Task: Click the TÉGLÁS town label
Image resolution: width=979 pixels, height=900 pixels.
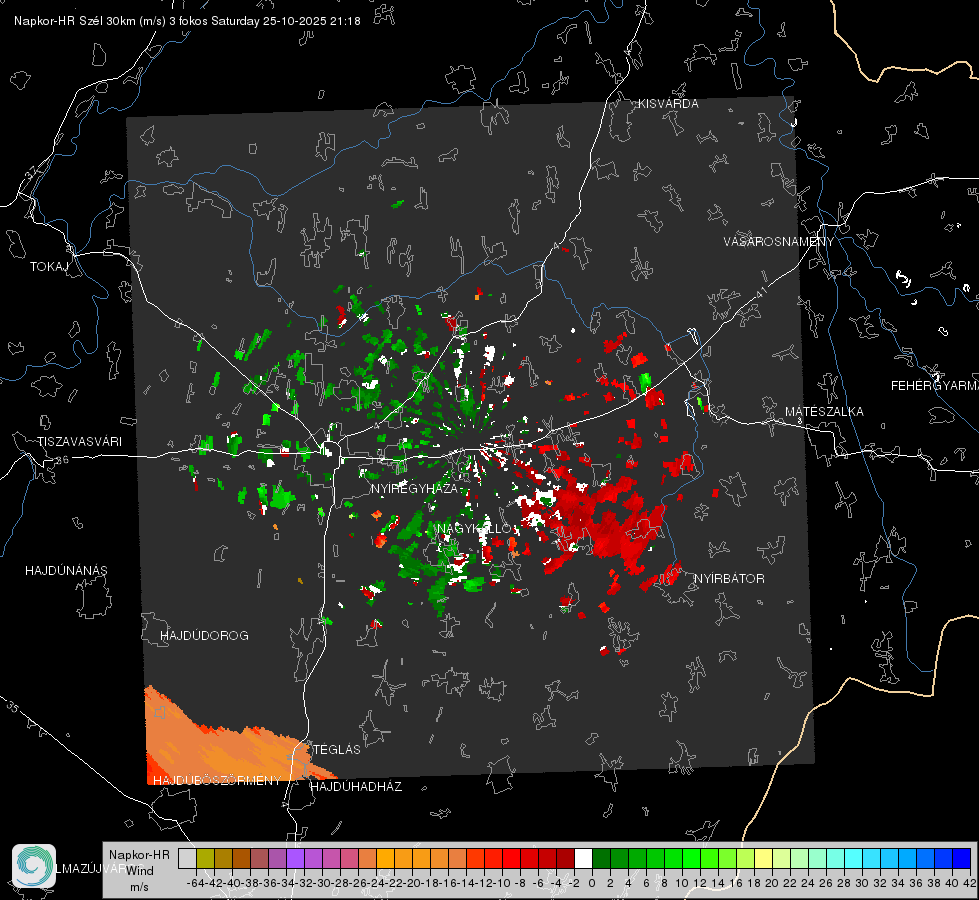Action: (337, 749)
